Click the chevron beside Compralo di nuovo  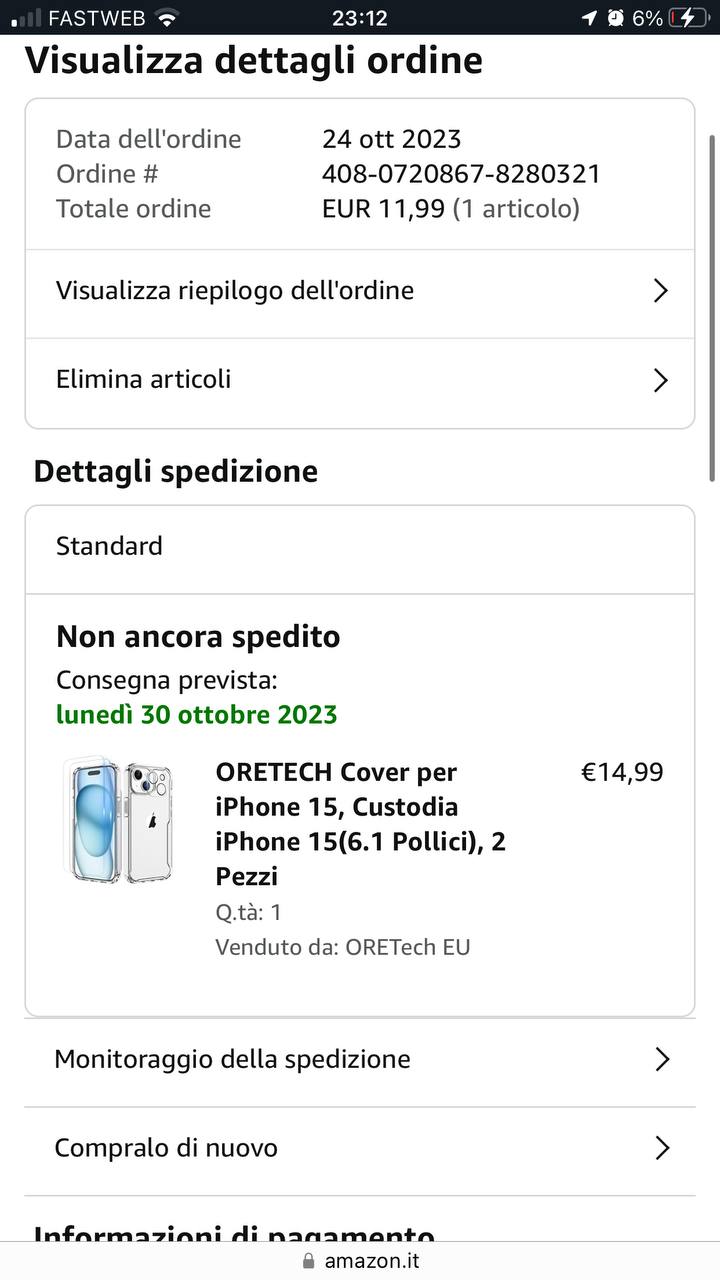pos(661,1148)
